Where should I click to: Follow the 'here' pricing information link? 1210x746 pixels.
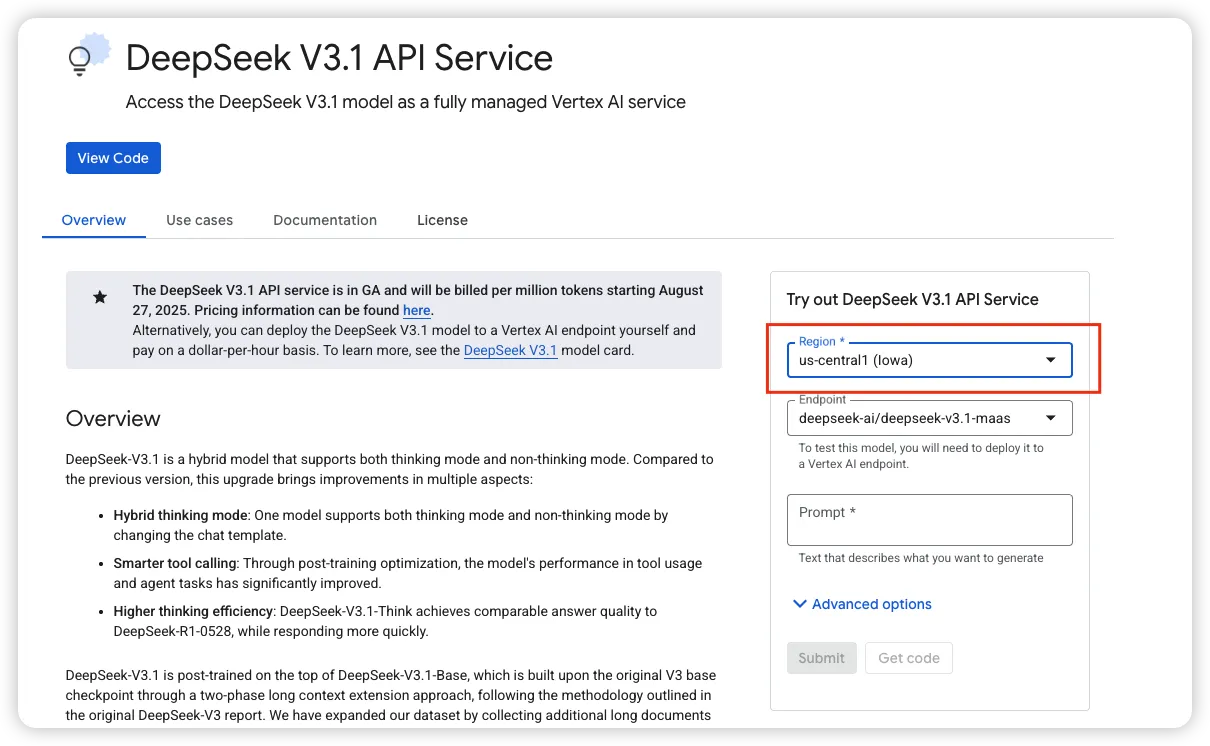(416, 311)
